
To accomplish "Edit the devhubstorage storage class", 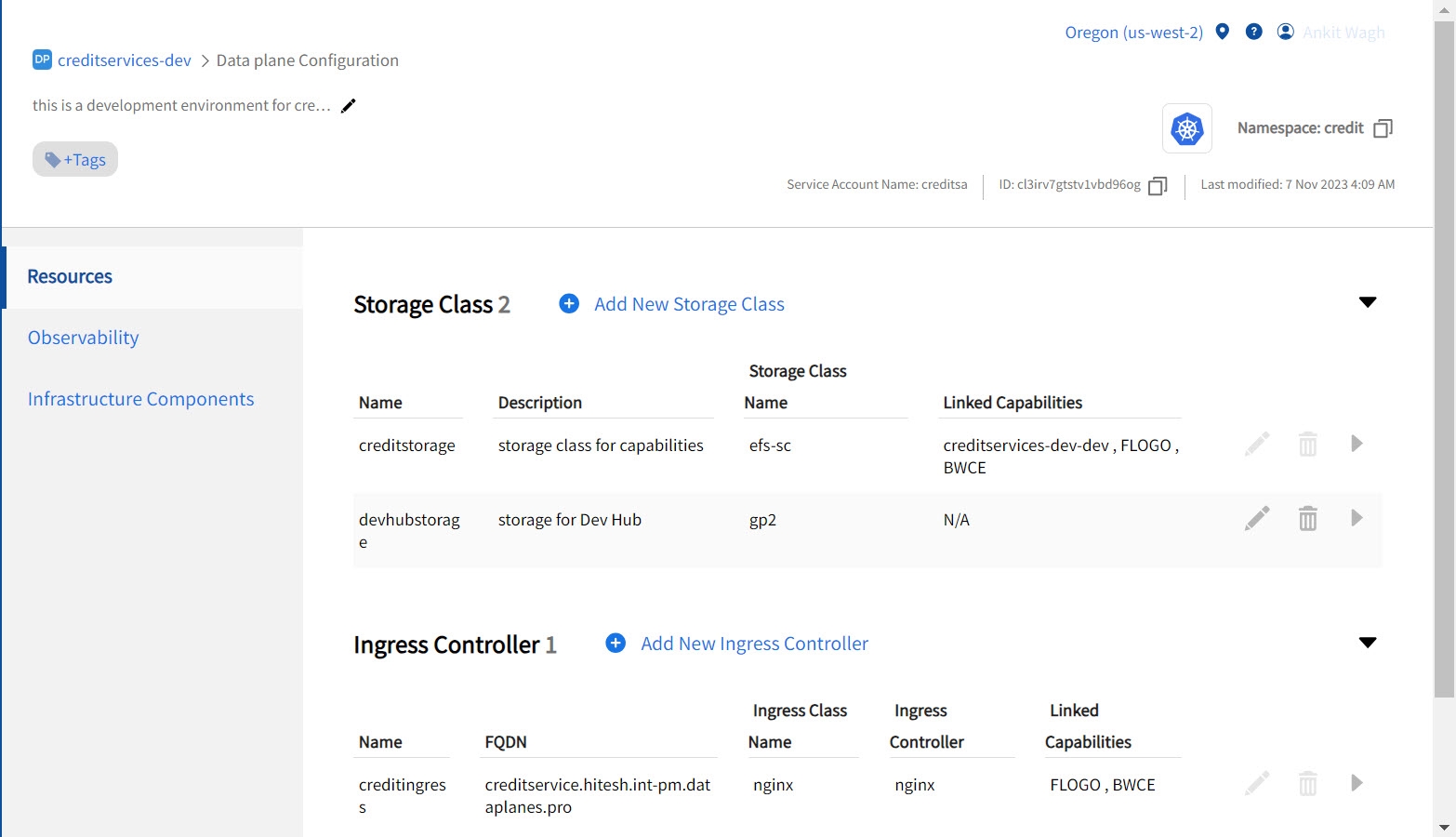I will click(1257, 518).
